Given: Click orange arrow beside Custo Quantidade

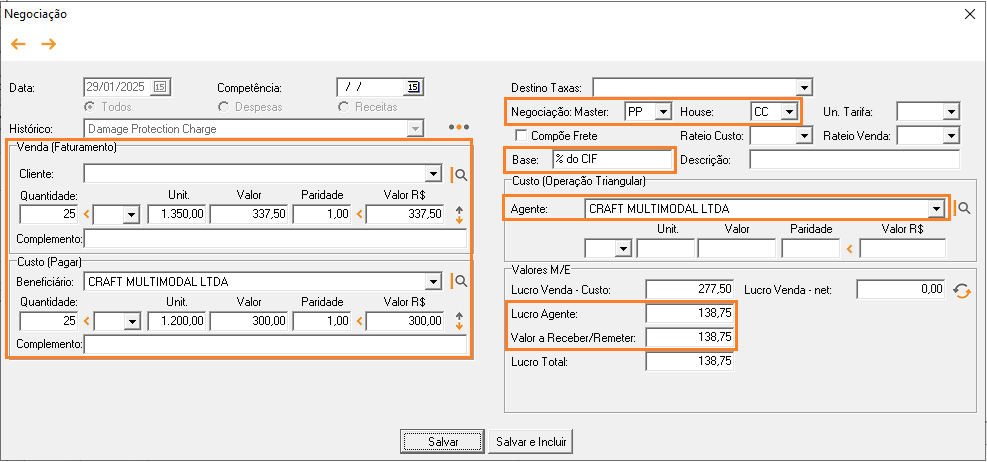Looking at the screenshot, I should (87, 322).
